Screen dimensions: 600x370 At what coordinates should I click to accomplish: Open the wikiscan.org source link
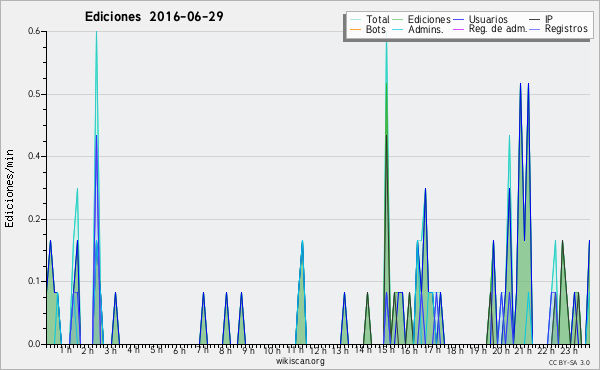tap(300, 361)
